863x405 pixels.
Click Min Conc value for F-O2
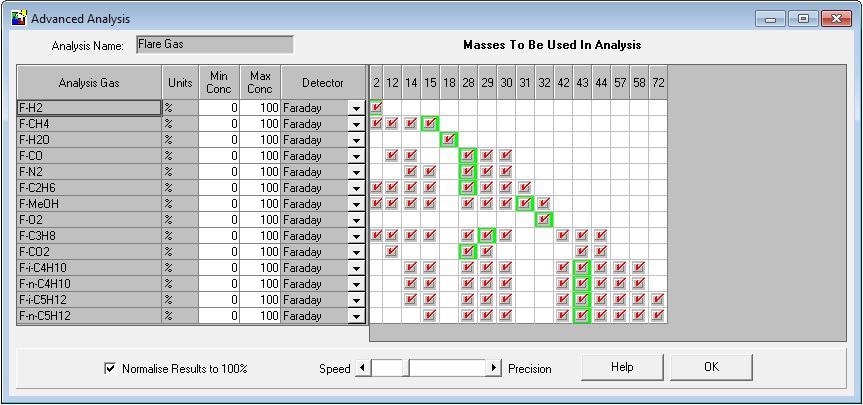(219, 220)
